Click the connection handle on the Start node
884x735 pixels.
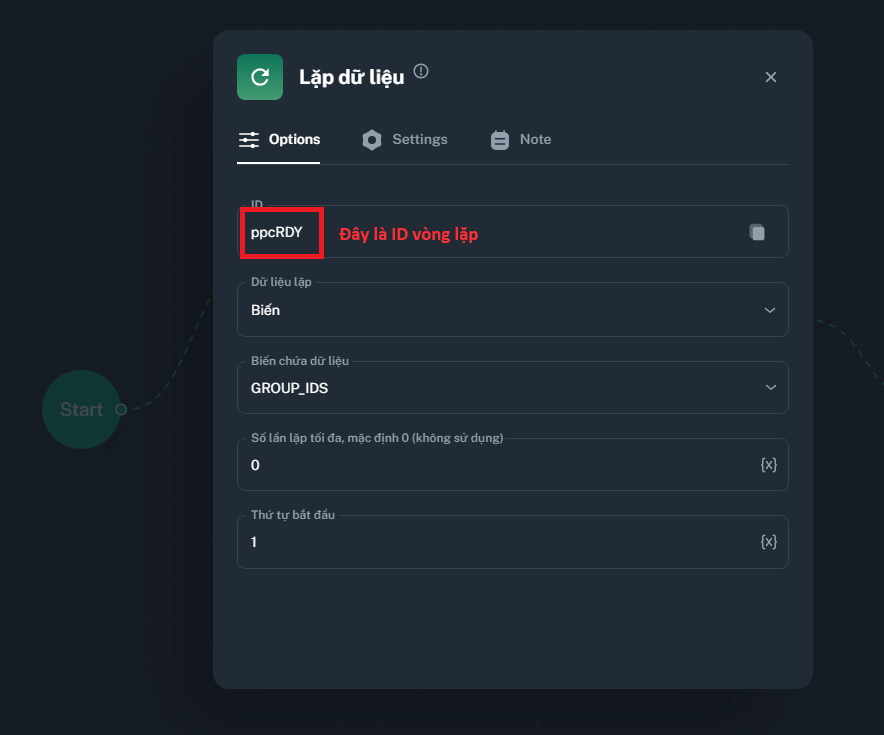point(120,409)
